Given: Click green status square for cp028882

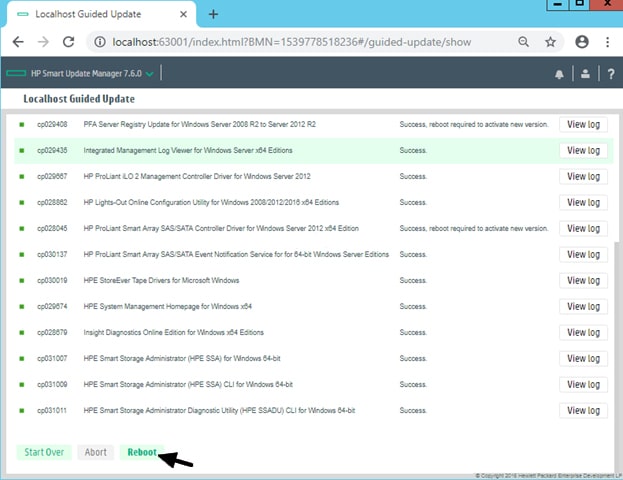Looking at the screenshot, I should click(x=22, y=203).
